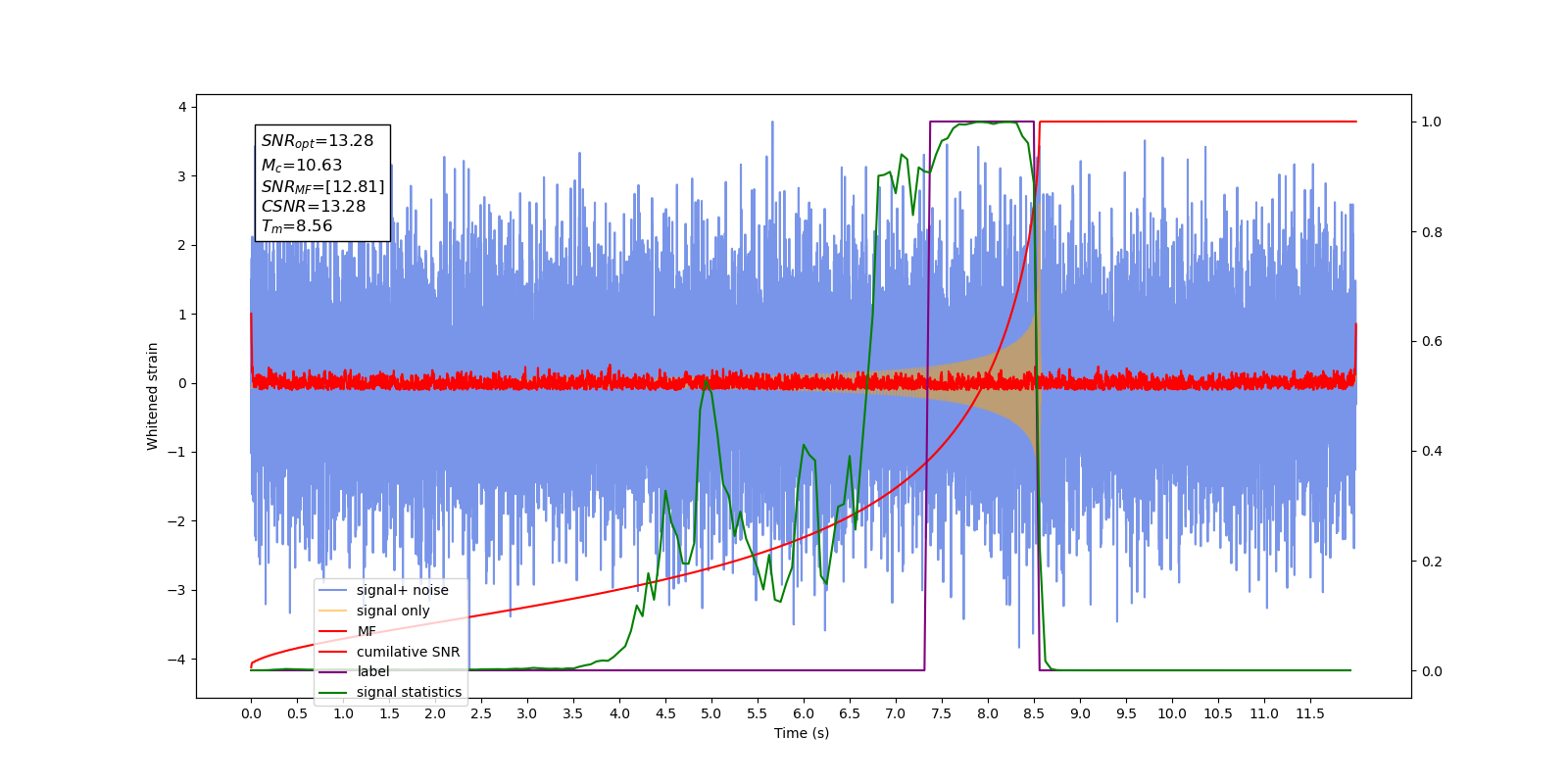Viewport: 1568px width, 784px height.
Task: Click the 1.0 tick on right axis
Action: (1432, 122)
